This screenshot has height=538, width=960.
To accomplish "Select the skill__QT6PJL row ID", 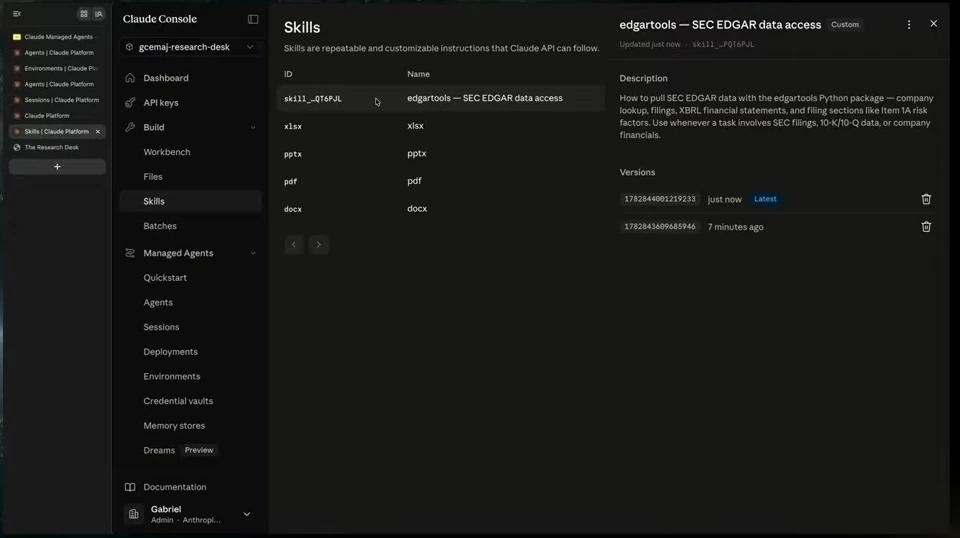I will pyautogui.click(x=313, y=99).
